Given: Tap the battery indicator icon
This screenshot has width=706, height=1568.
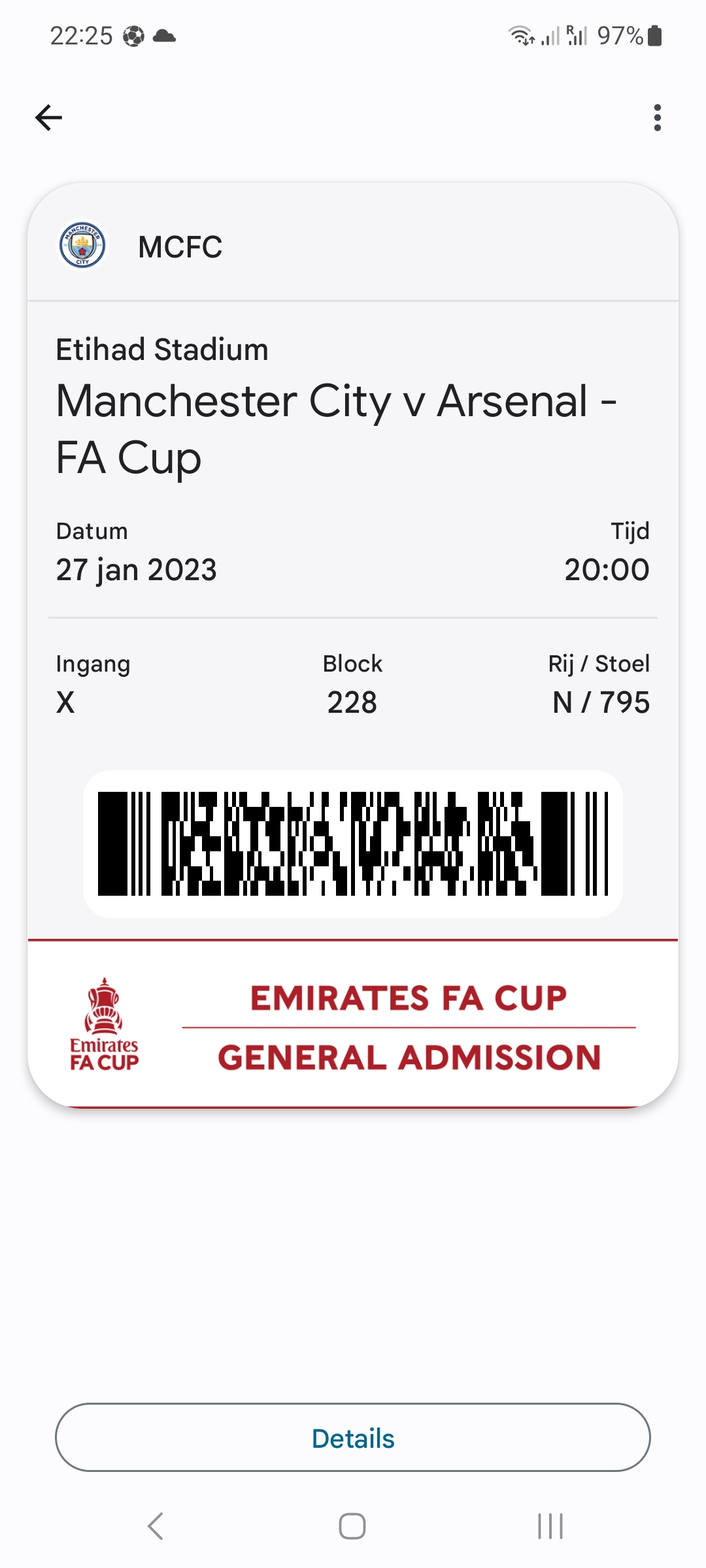Looking at the screenshot, I should (655, 35).
